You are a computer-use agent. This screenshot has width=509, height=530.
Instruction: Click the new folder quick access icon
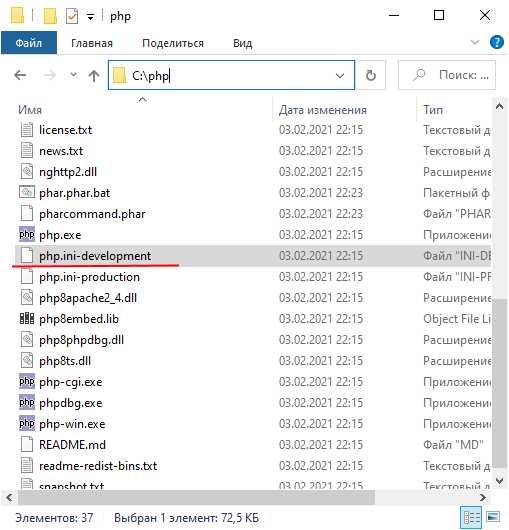pyautogui.click(x=50, y=16)
